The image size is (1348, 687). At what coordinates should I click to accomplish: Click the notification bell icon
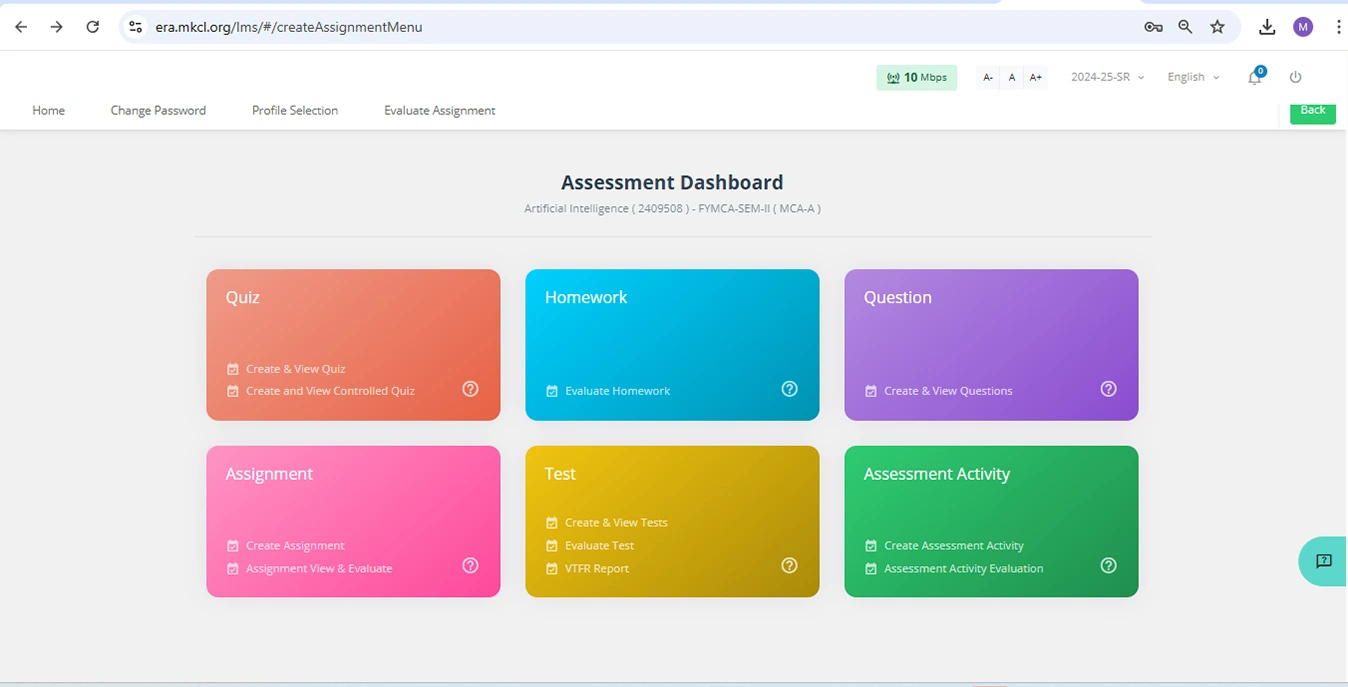tap(1254, 78)
